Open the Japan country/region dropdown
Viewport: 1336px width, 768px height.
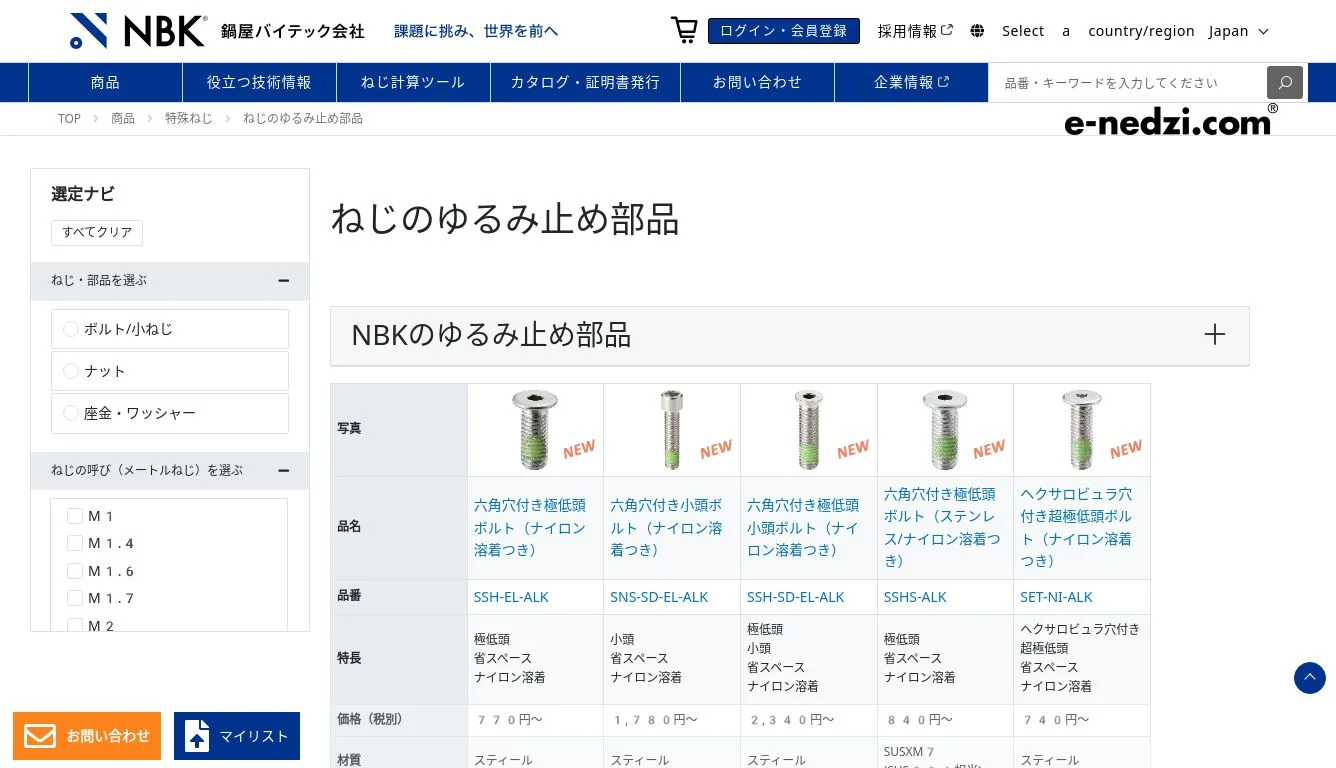pyautogui.click(x=1239, y=31)
